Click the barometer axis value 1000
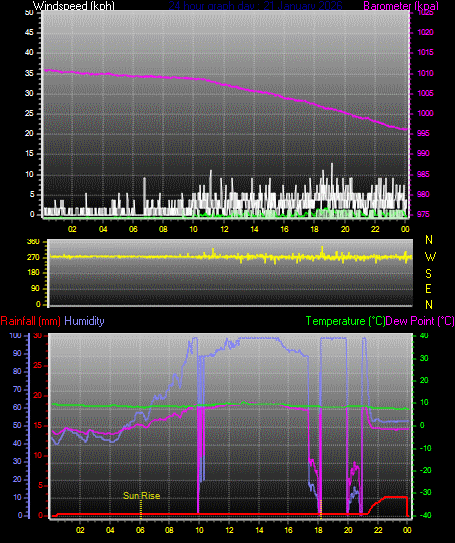Image resolution: width=455 pixels, height=543 pixels. [425, 113]
